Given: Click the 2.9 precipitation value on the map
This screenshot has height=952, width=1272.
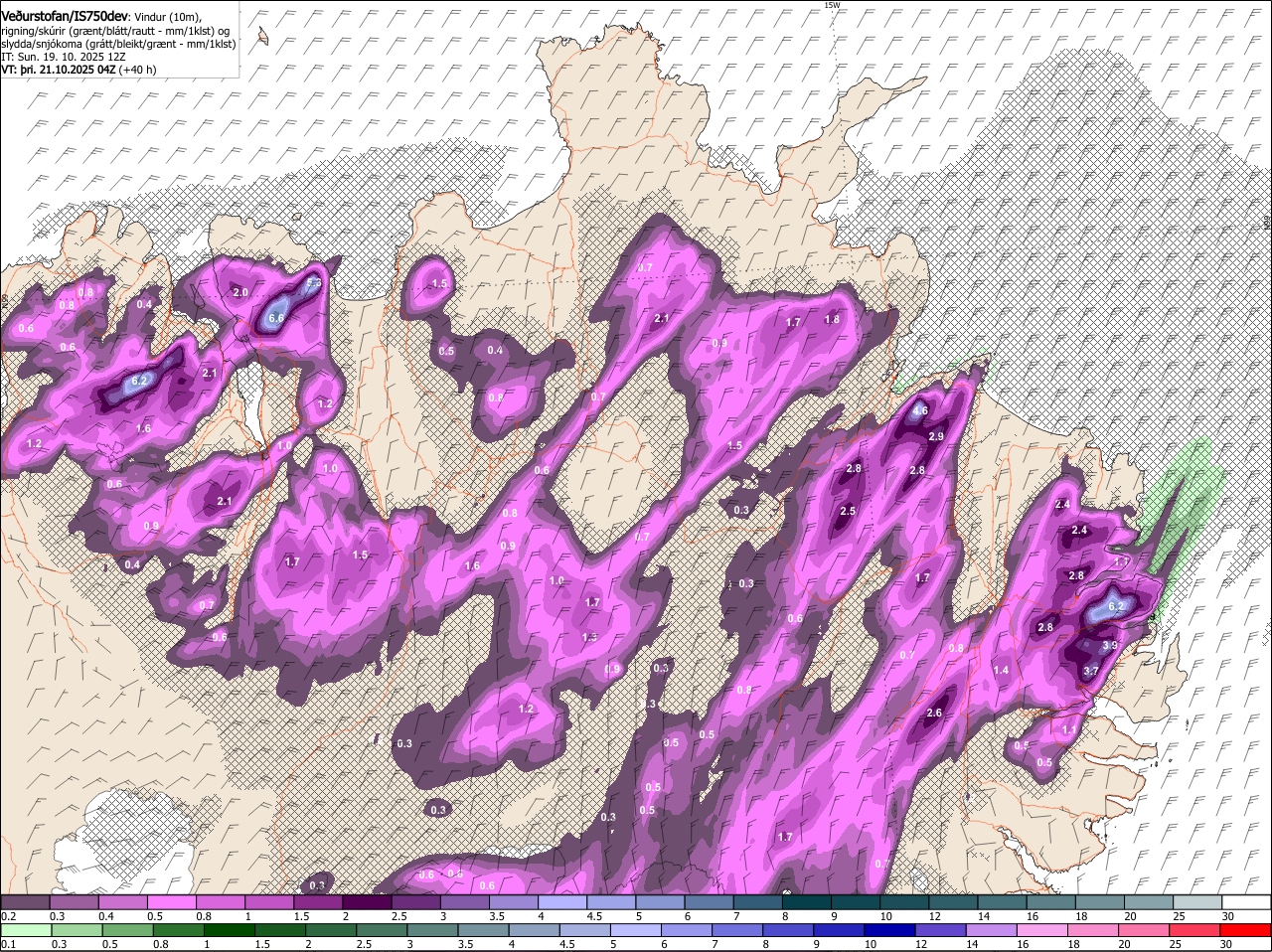Looking at the screenshot, I should point(936,437).
